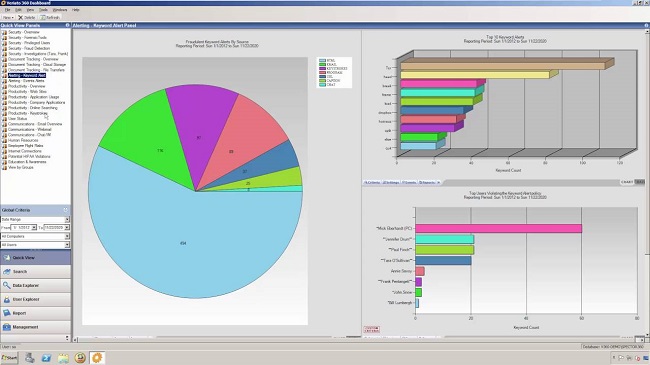Open the Windows menu
The width and height of the screenshot is (650, 365).
point(60,10)
